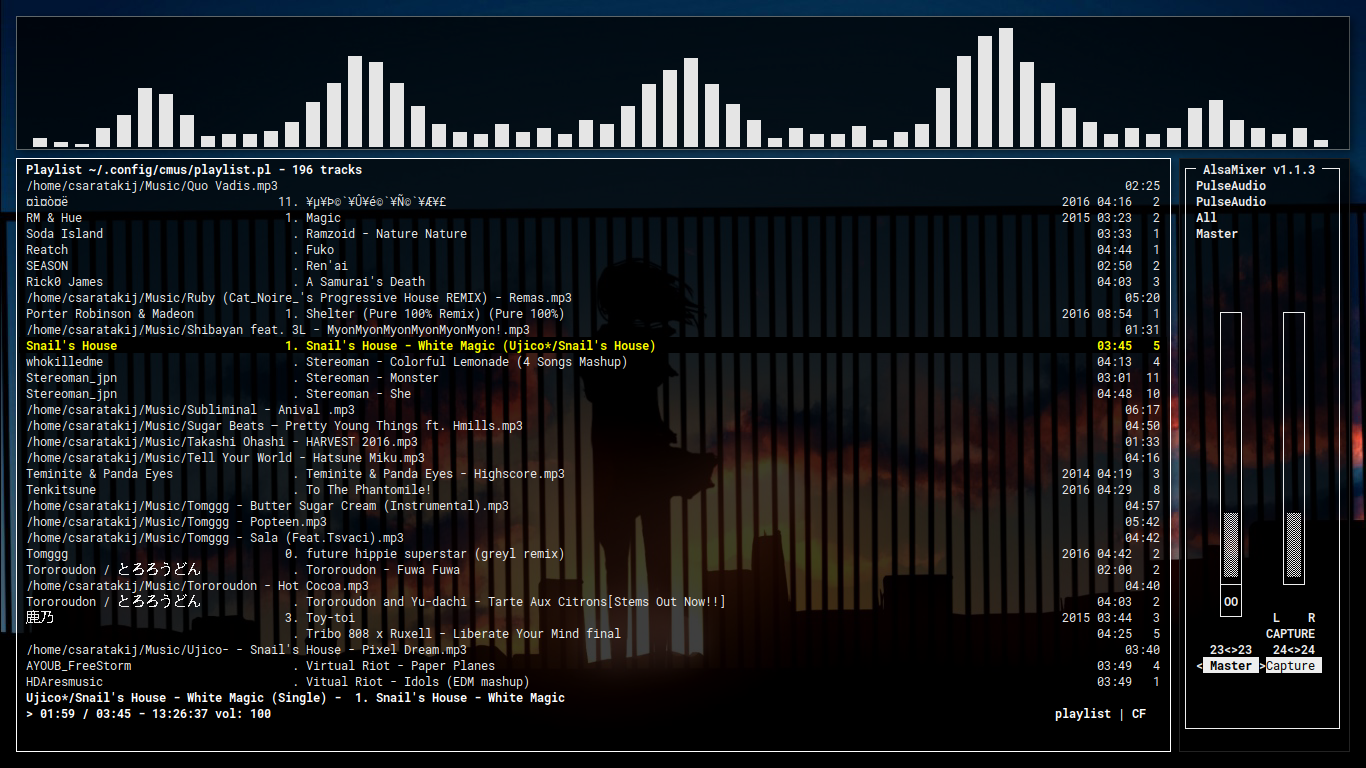Viewport: 1366px width, 768px height.
Task: Select the Master channel label
Action: (1230, 666)
